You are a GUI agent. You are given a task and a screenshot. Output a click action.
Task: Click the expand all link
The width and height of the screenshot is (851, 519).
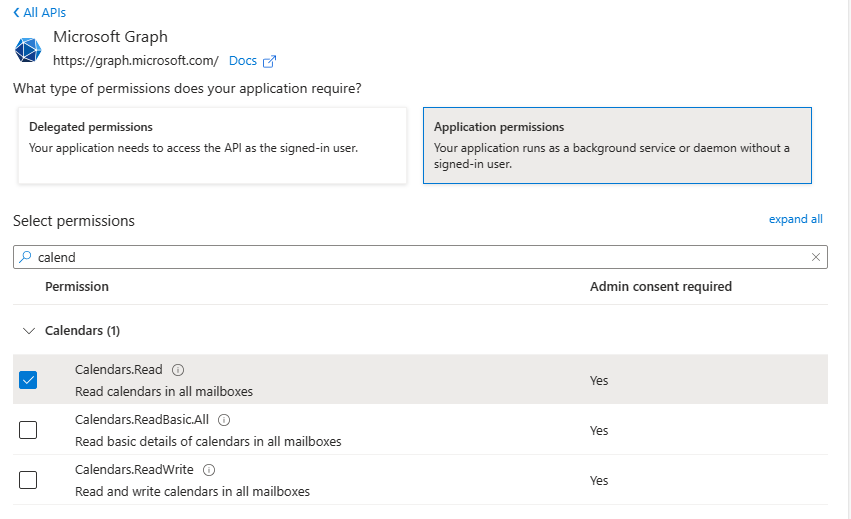tap(795, 219)
